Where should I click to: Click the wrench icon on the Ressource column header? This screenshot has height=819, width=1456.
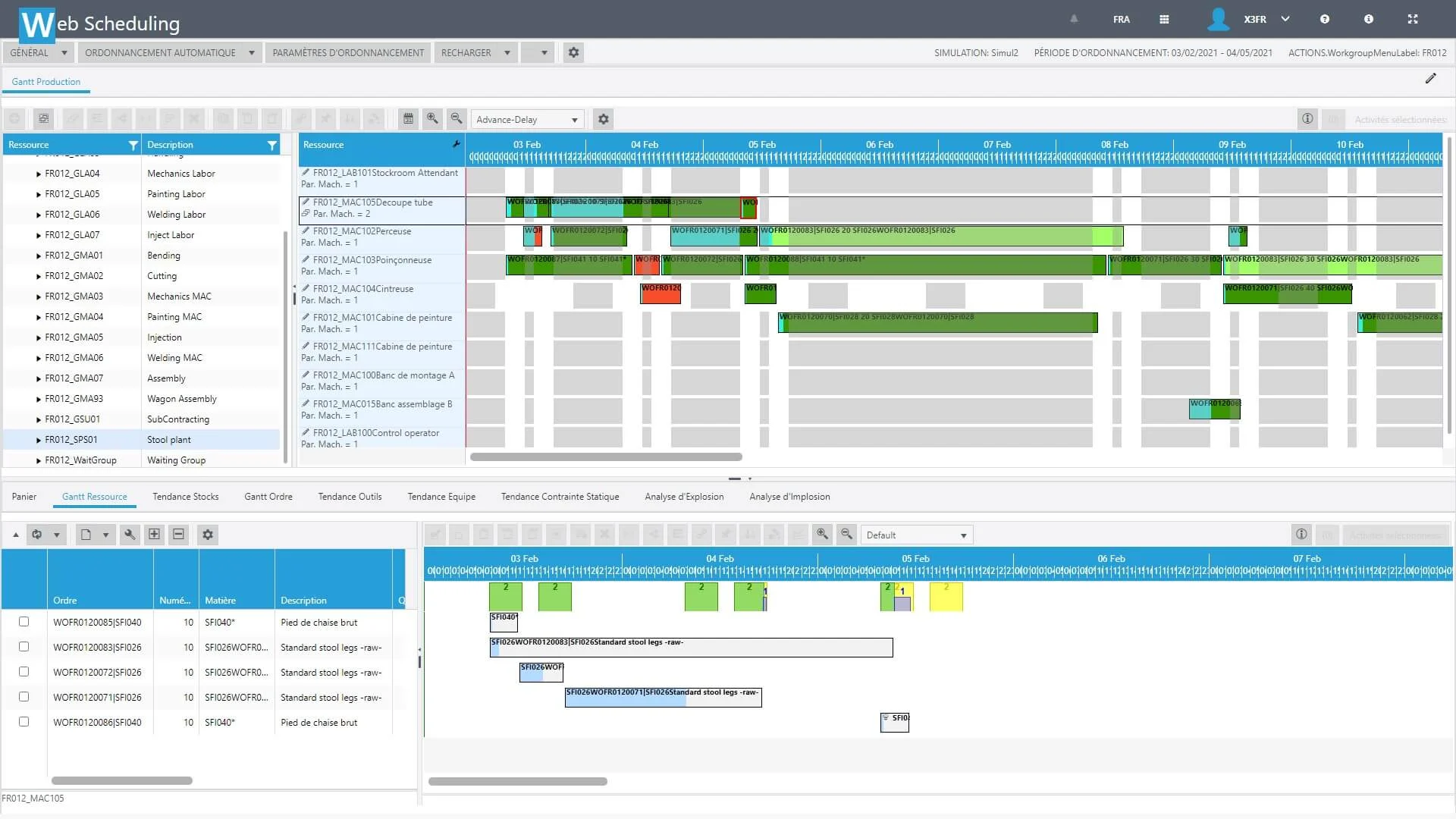click(x=456, y=144)
